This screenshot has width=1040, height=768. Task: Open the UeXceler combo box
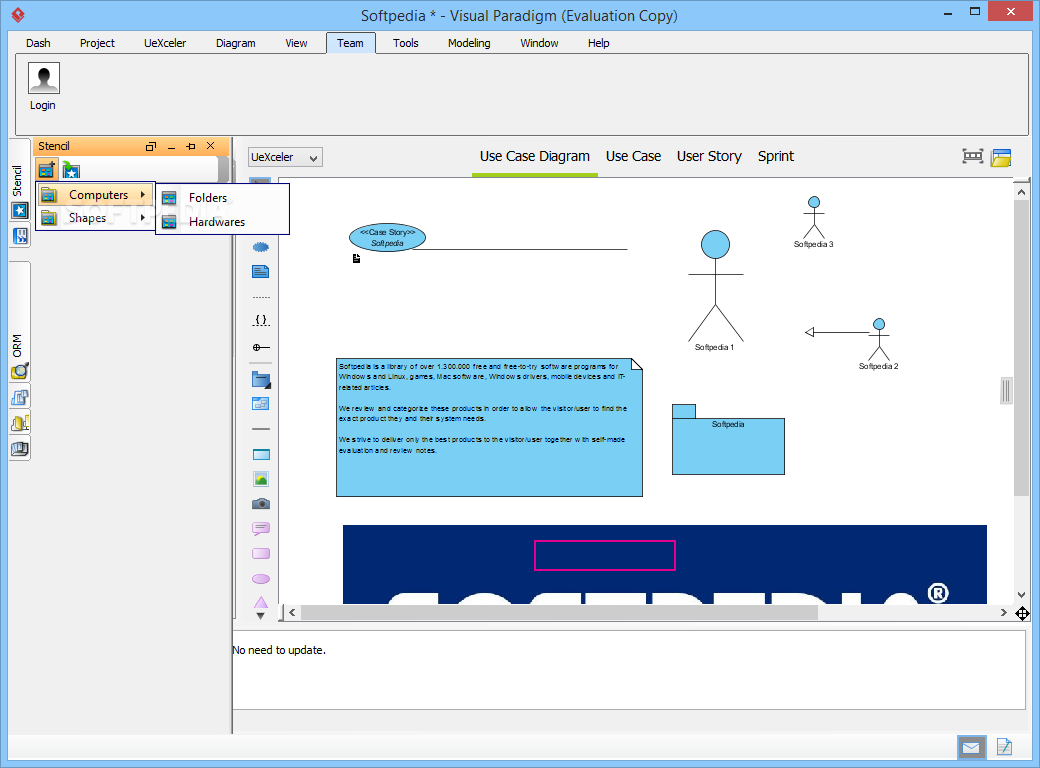coord(285,157)
